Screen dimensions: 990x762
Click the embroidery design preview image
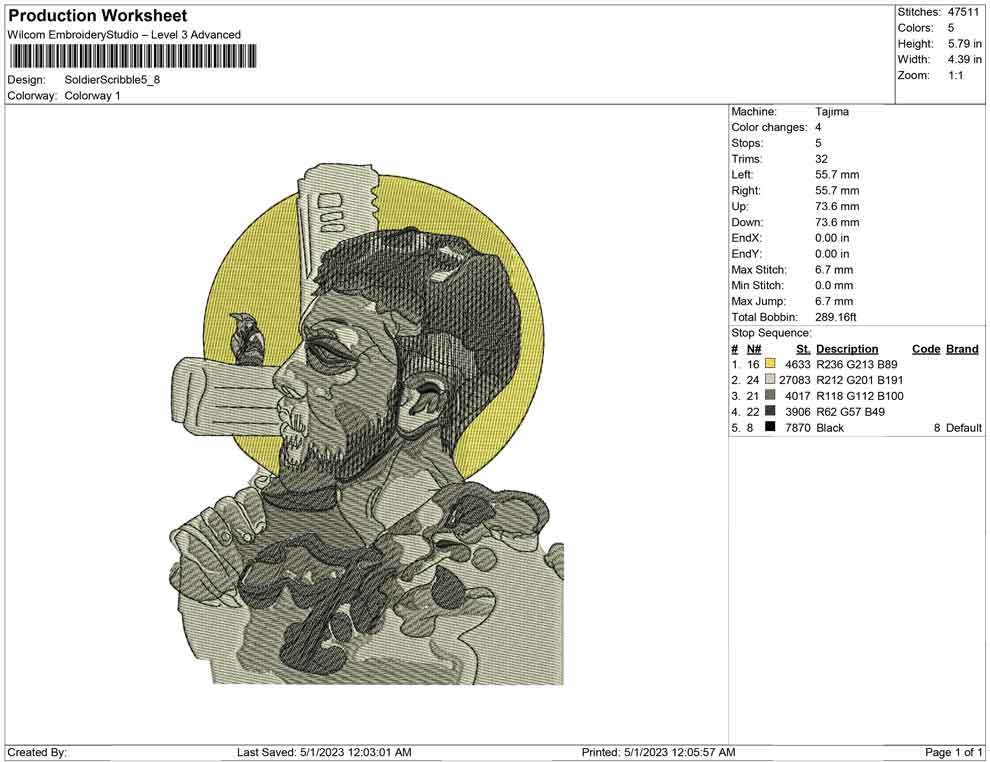[366, 424]
